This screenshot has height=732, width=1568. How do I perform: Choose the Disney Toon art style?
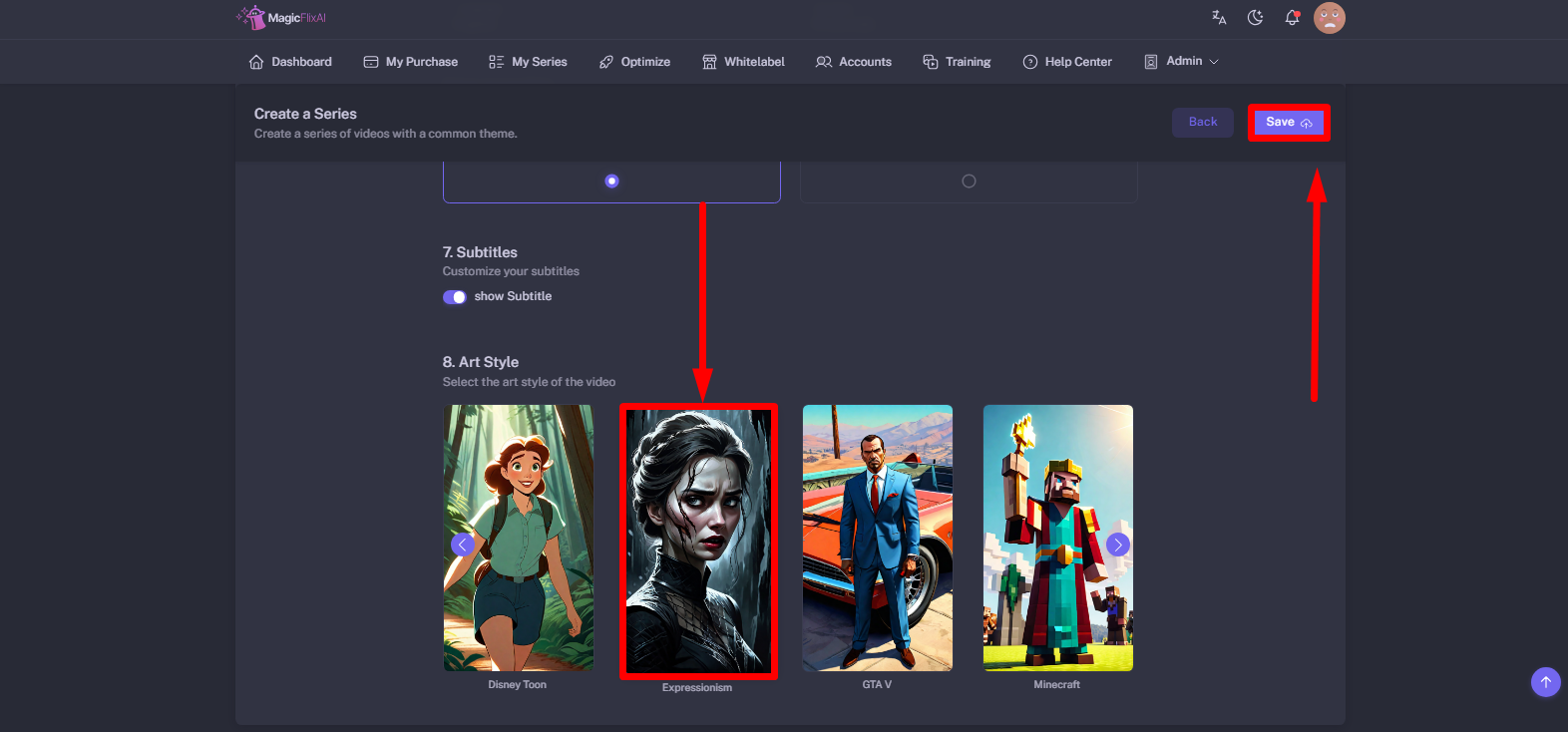(519, 538)
